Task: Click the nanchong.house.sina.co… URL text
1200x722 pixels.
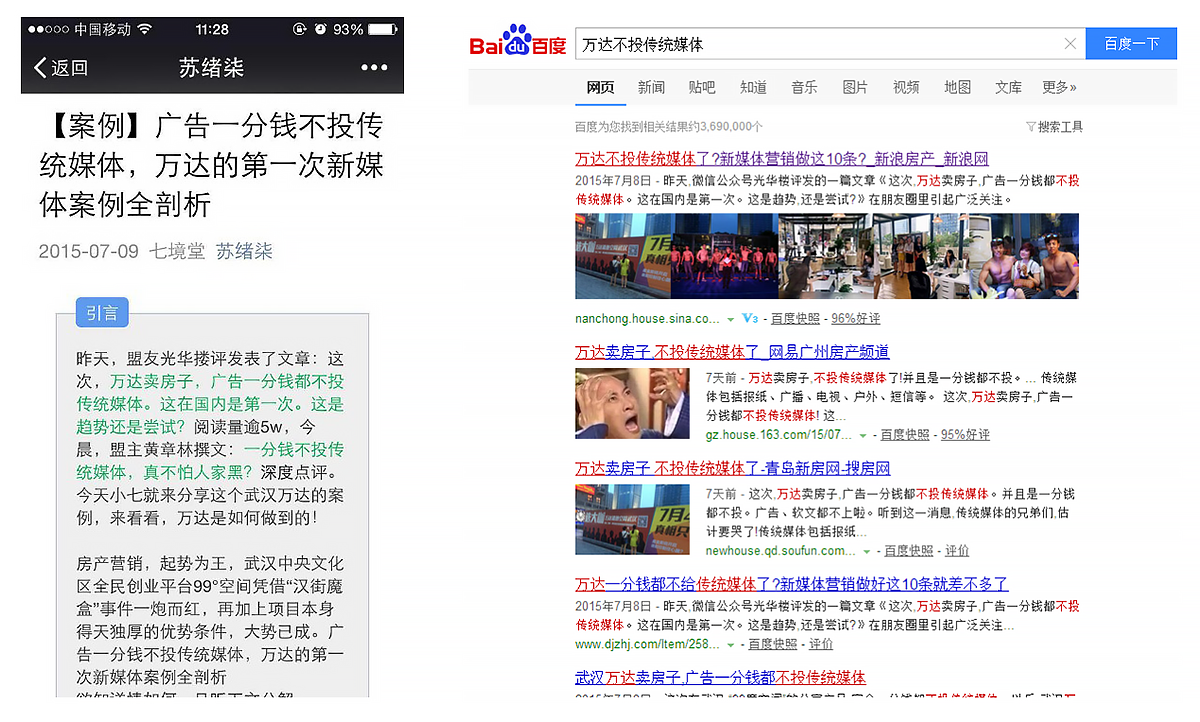Action: click(647, 319)
